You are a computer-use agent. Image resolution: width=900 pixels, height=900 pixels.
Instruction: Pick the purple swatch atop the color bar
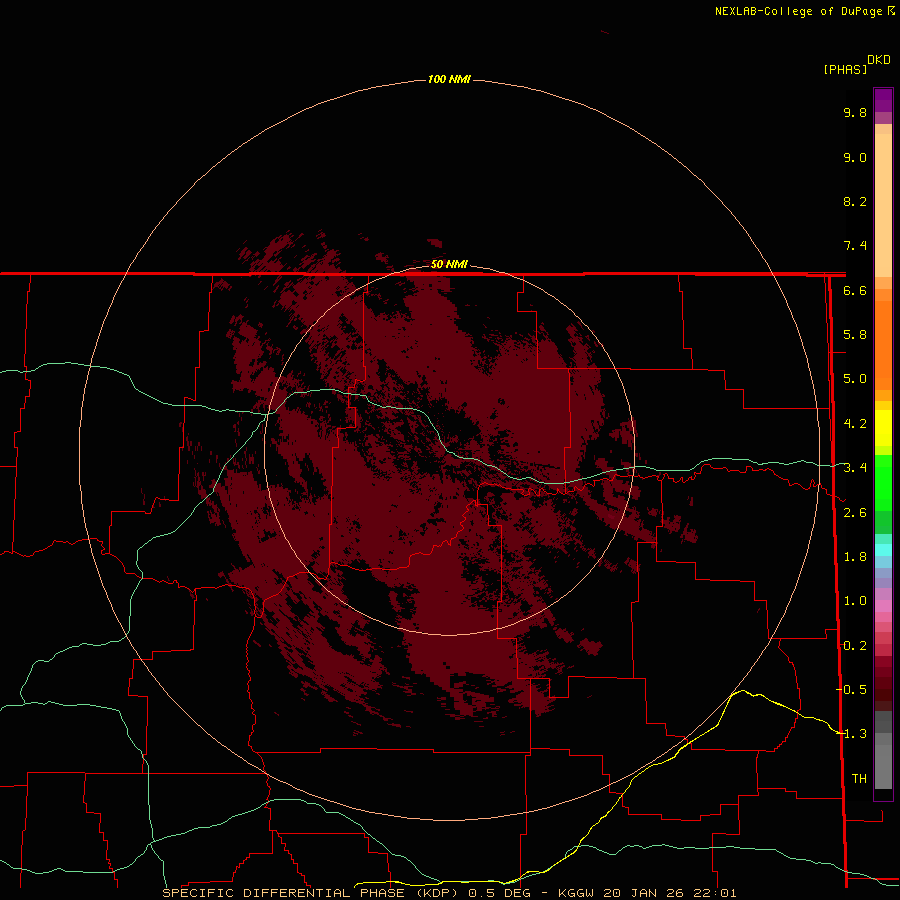click(883, 100)
